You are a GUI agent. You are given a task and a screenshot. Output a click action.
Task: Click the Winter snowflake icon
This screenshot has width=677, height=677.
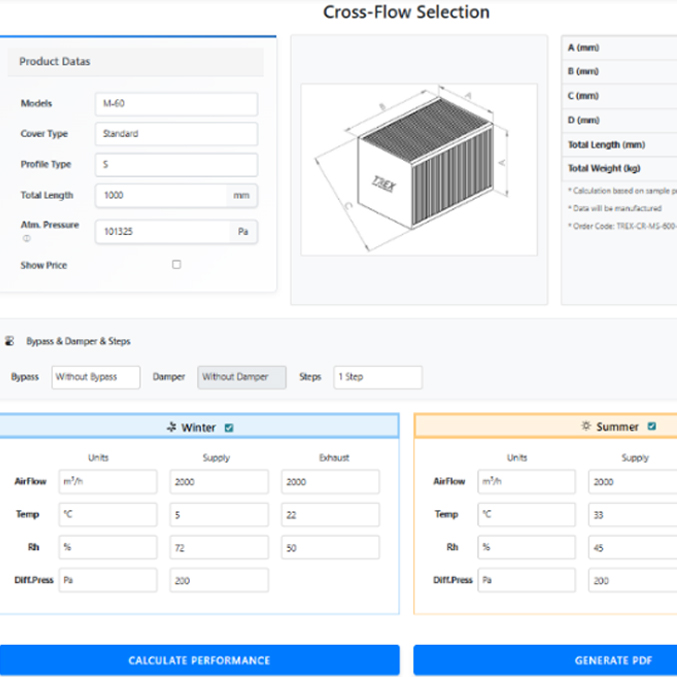(x=171, y=427)
